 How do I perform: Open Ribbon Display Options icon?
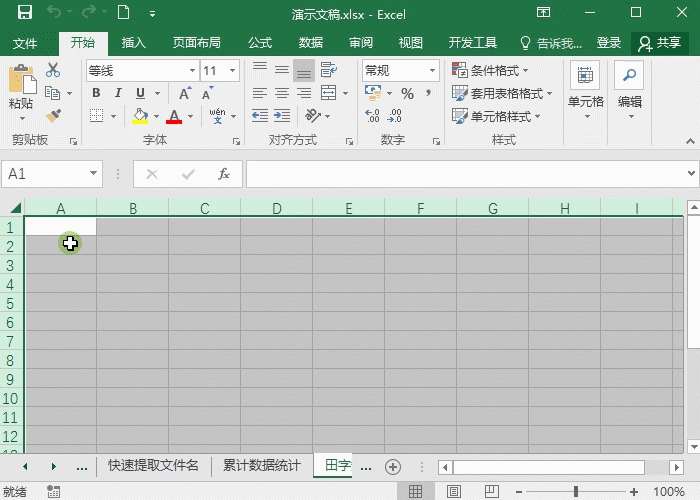(x=543, y=12)
